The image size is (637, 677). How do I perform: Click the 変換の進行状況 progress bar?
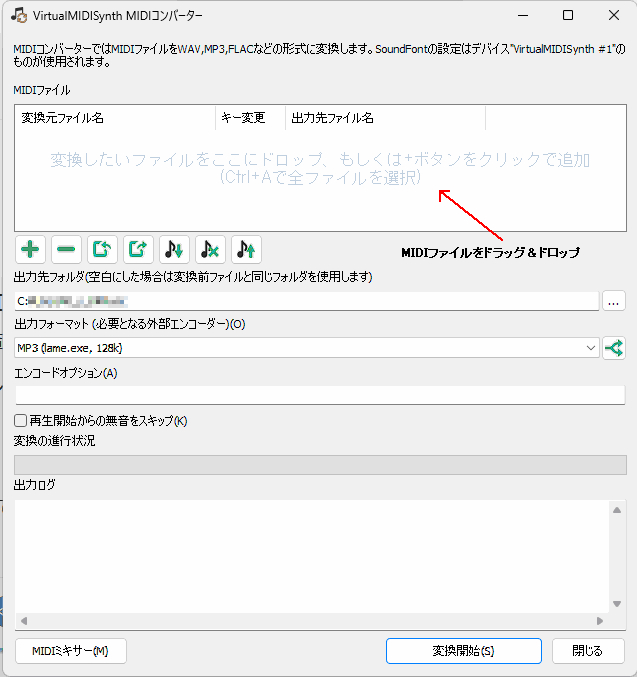pos(320,465)
